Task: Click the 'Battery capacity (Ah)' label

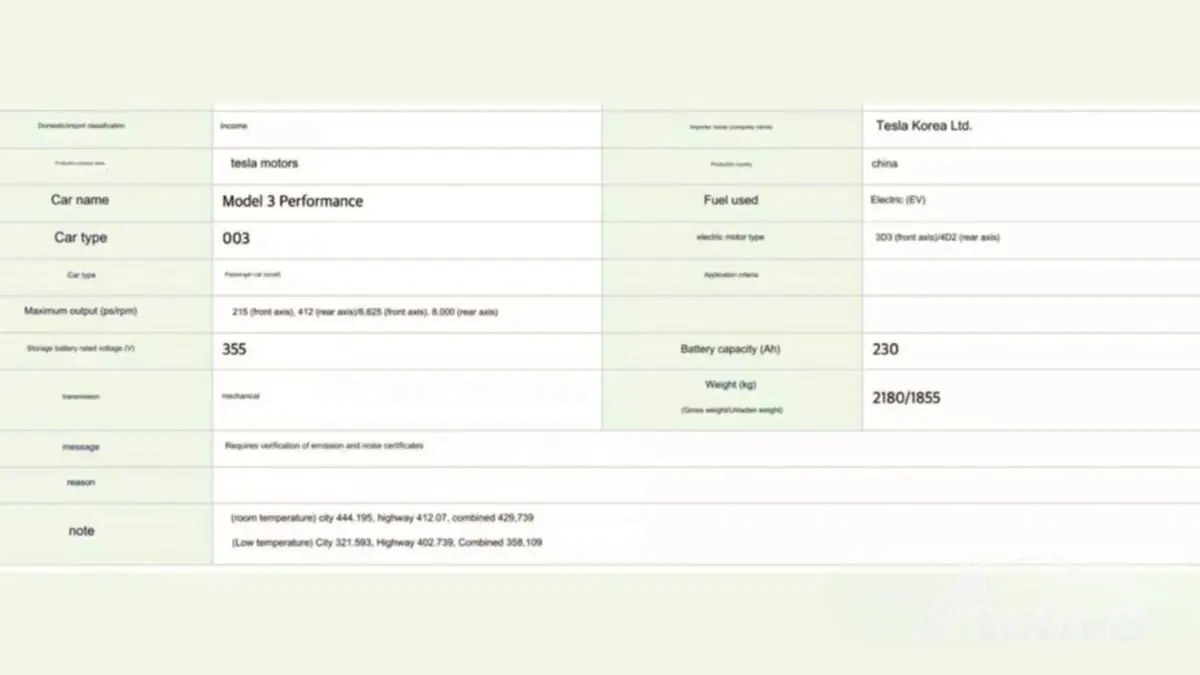Action: [730, 349]
